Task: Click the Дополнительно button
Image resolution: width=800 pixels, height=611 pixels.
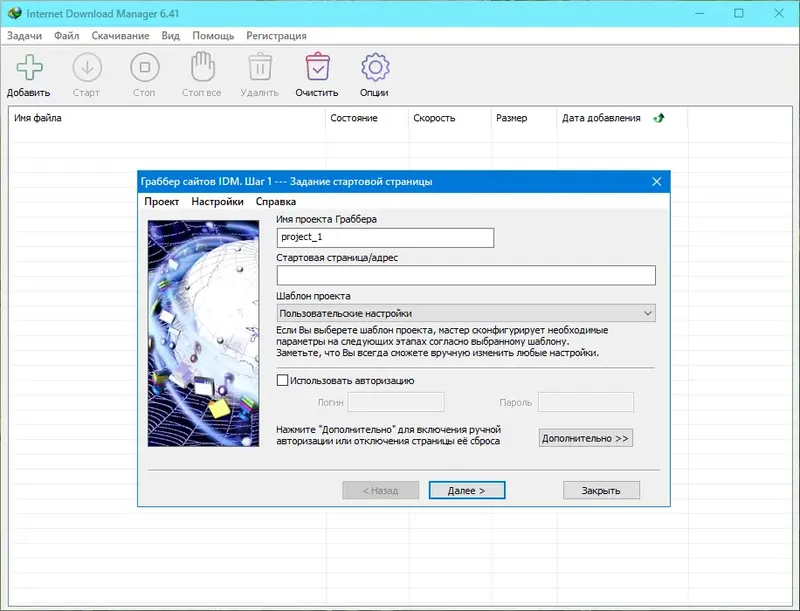Action: [584, 437]
